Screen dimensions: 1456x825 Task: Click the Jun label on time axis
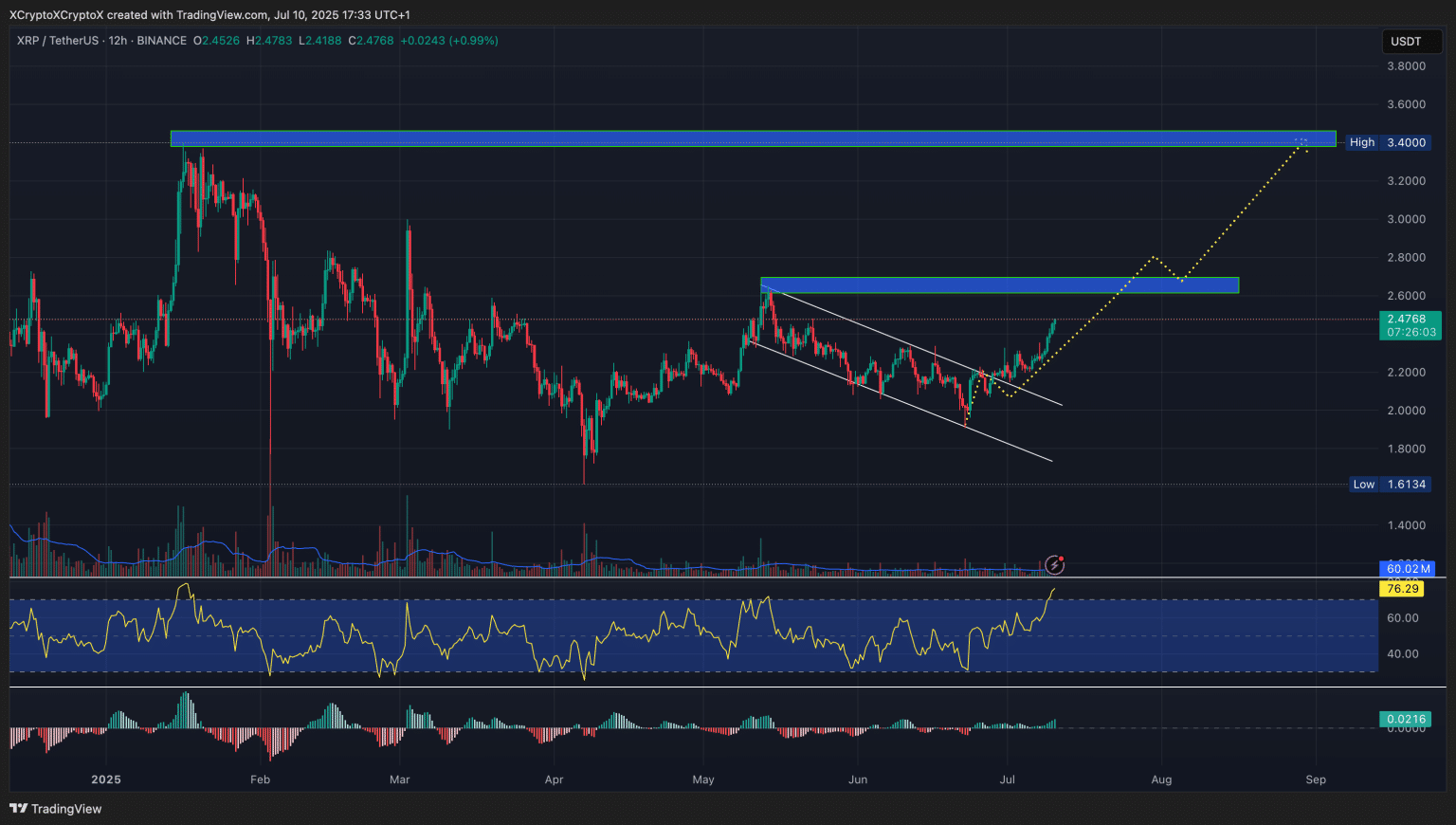[858, 779]
